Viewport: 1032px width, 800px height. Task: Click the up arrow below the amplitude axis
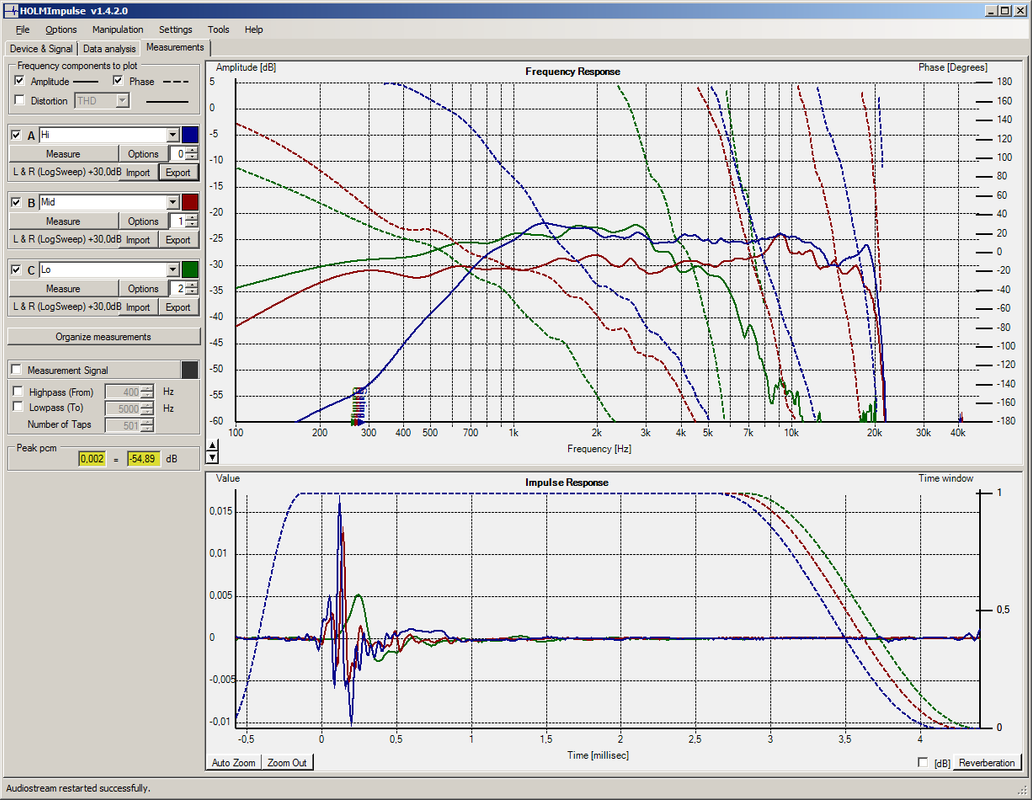point(212,446)
